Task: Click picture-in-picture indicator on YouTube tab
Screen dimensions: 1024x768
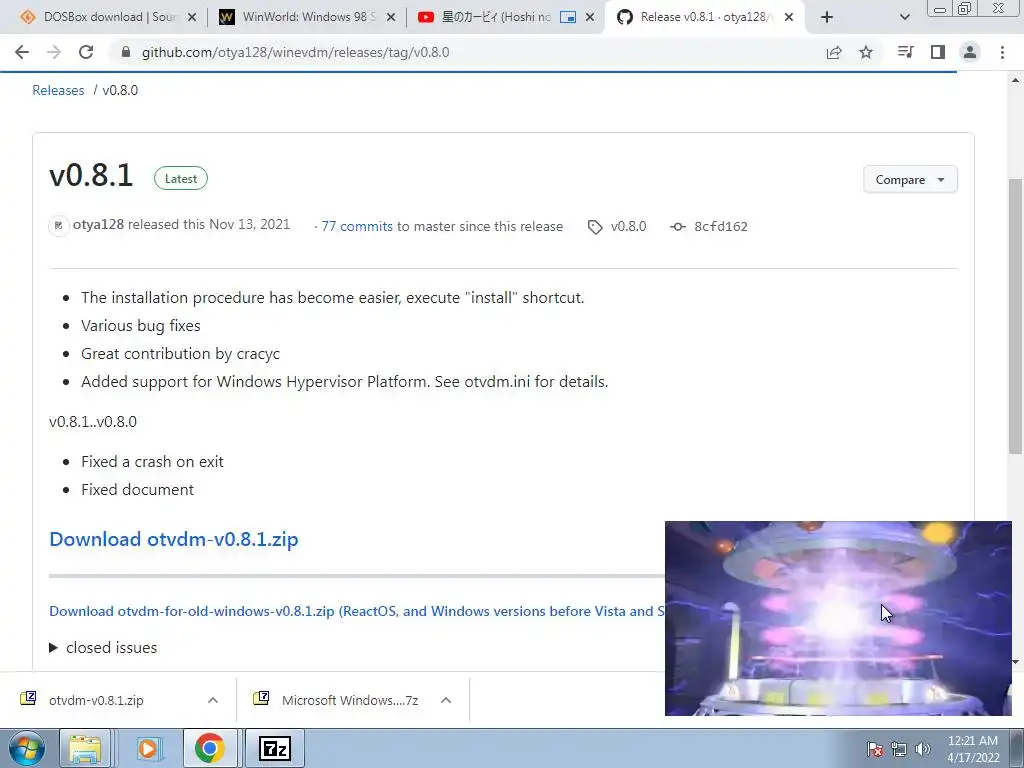Action: (568, 18)
